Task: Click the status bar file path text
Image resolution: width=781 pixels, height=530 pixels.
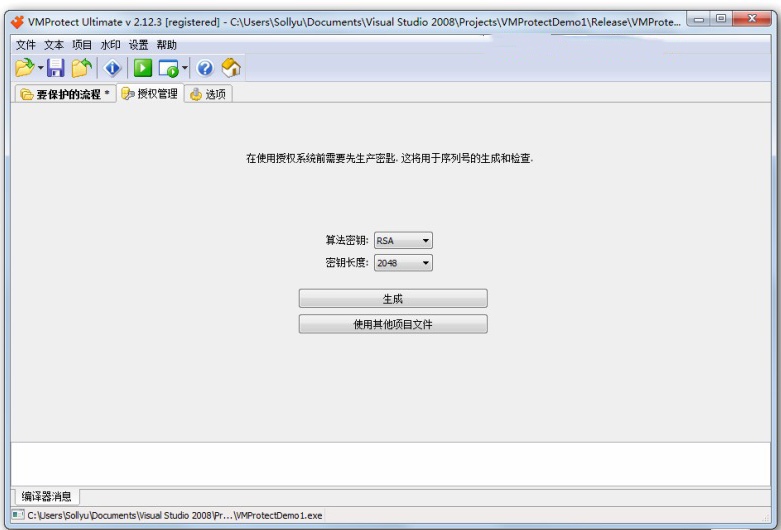Action: 175,515
